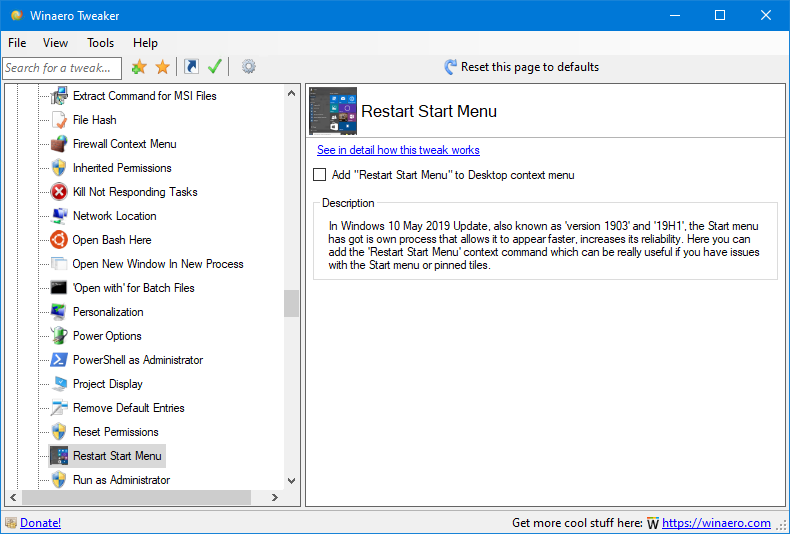Select PowerShell as Administrator
This screenshot has width=790, height=534.
138,360
